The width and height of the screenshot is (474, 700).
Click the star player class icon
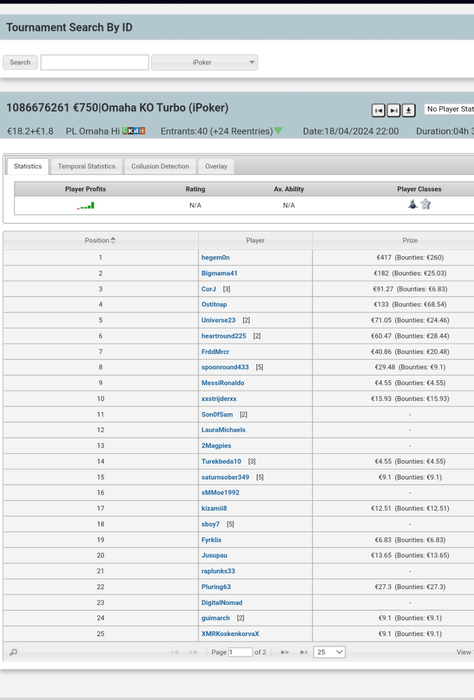pos(426,204)
